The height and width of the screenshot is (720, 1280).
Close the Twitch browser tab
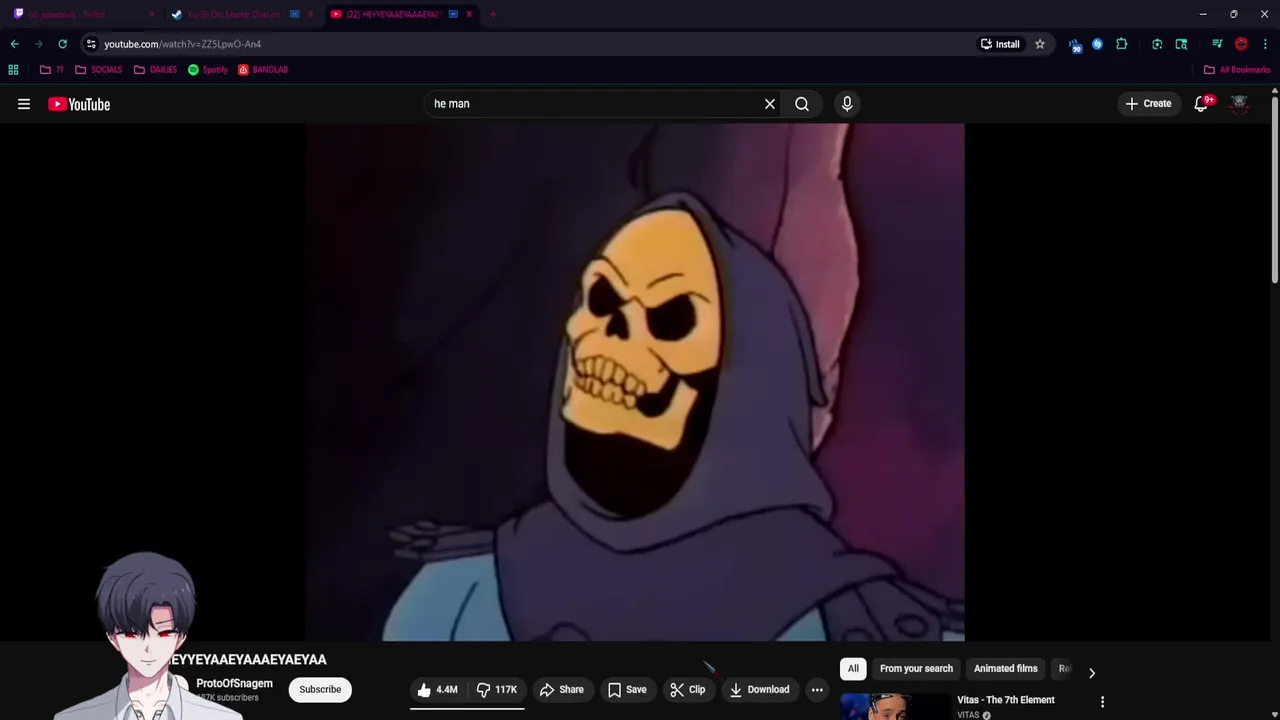152,14
